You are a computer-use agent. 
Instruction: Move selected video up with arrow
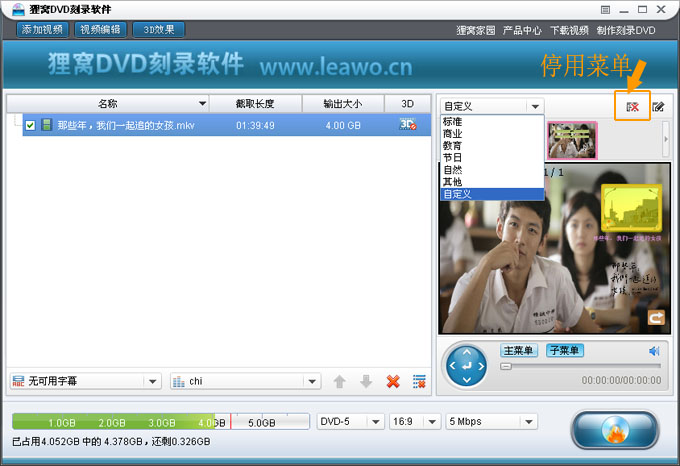[340, 381]
